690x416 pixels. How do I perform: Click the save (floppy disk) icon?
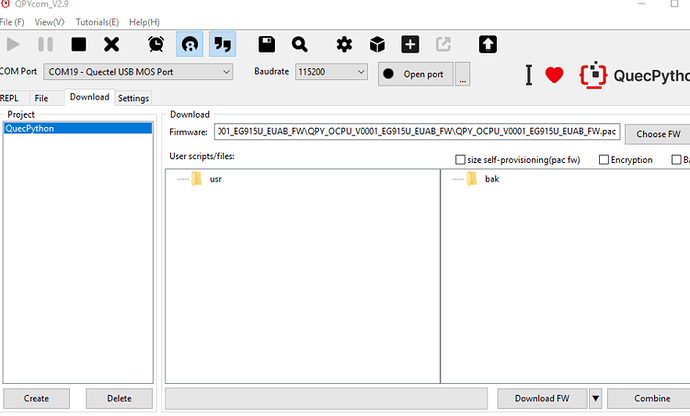coord(267,44)
